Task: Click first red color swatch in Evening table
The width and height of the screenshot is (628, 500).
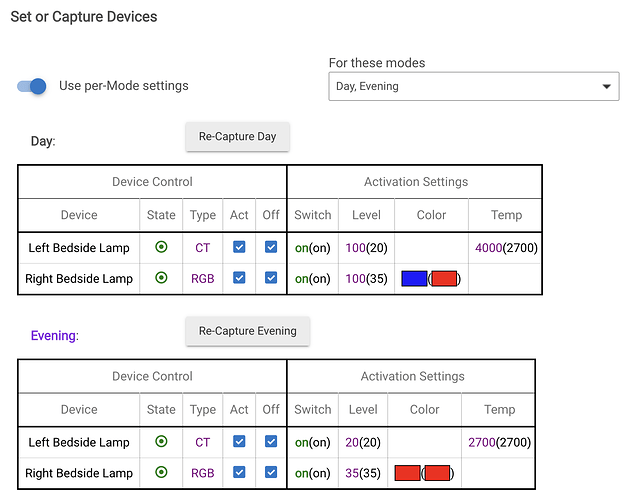Action: pos(407,473)
